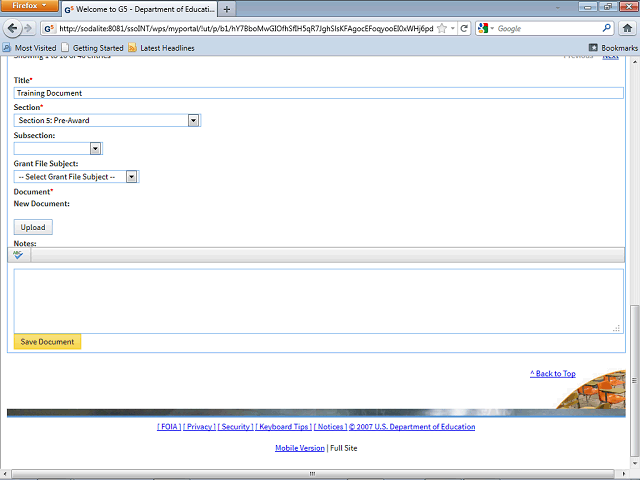Open the search engine selector icon
This screenshot has height=480, width=640.
click(486, 28)
